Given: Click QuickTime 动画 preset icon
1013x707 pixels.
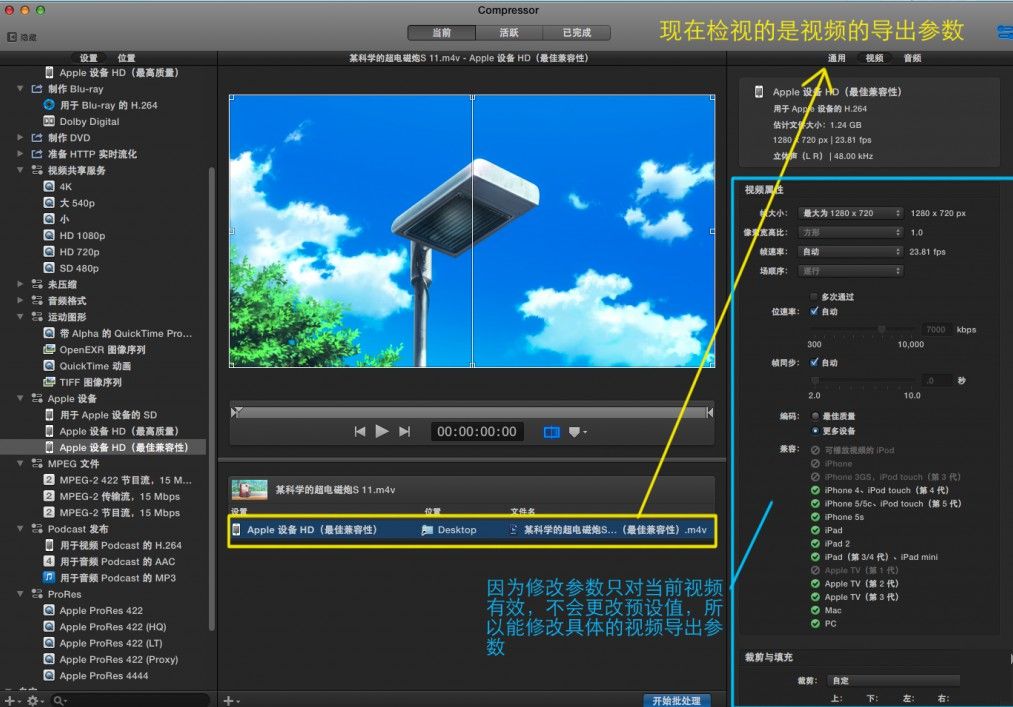Looking at the screenshot, I should tap(49, 366).
